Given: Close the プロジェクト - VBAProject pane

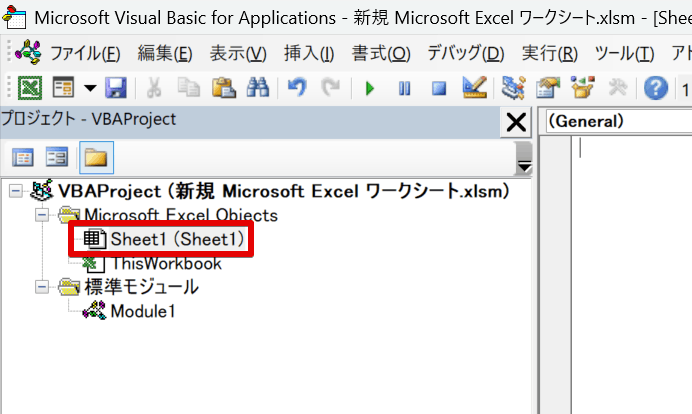Looking at the screenshot, I should click(x=516, y=122).
